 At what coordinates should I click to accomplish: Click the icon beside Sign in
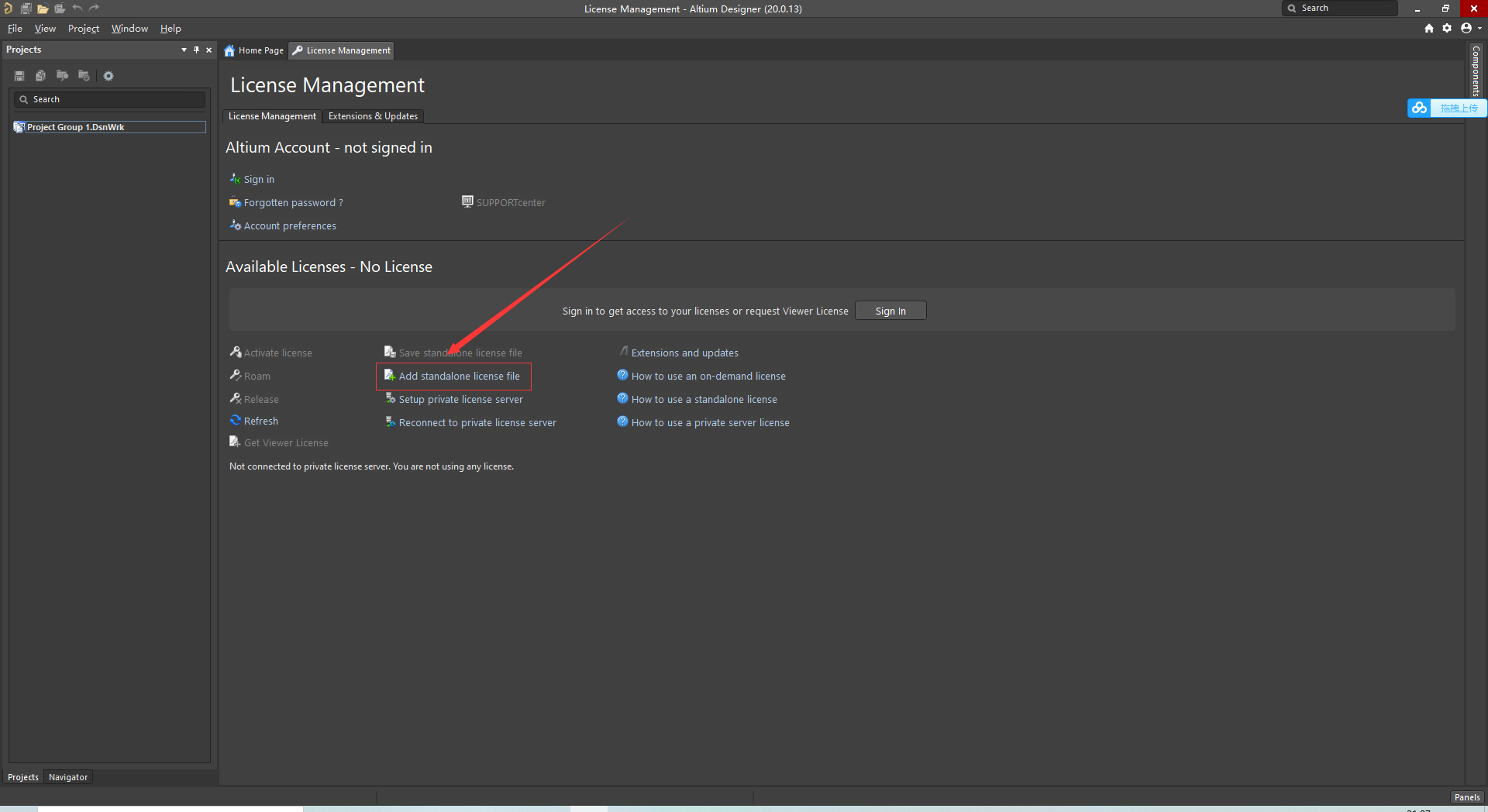pyautogui.click(x=235, y=178)
